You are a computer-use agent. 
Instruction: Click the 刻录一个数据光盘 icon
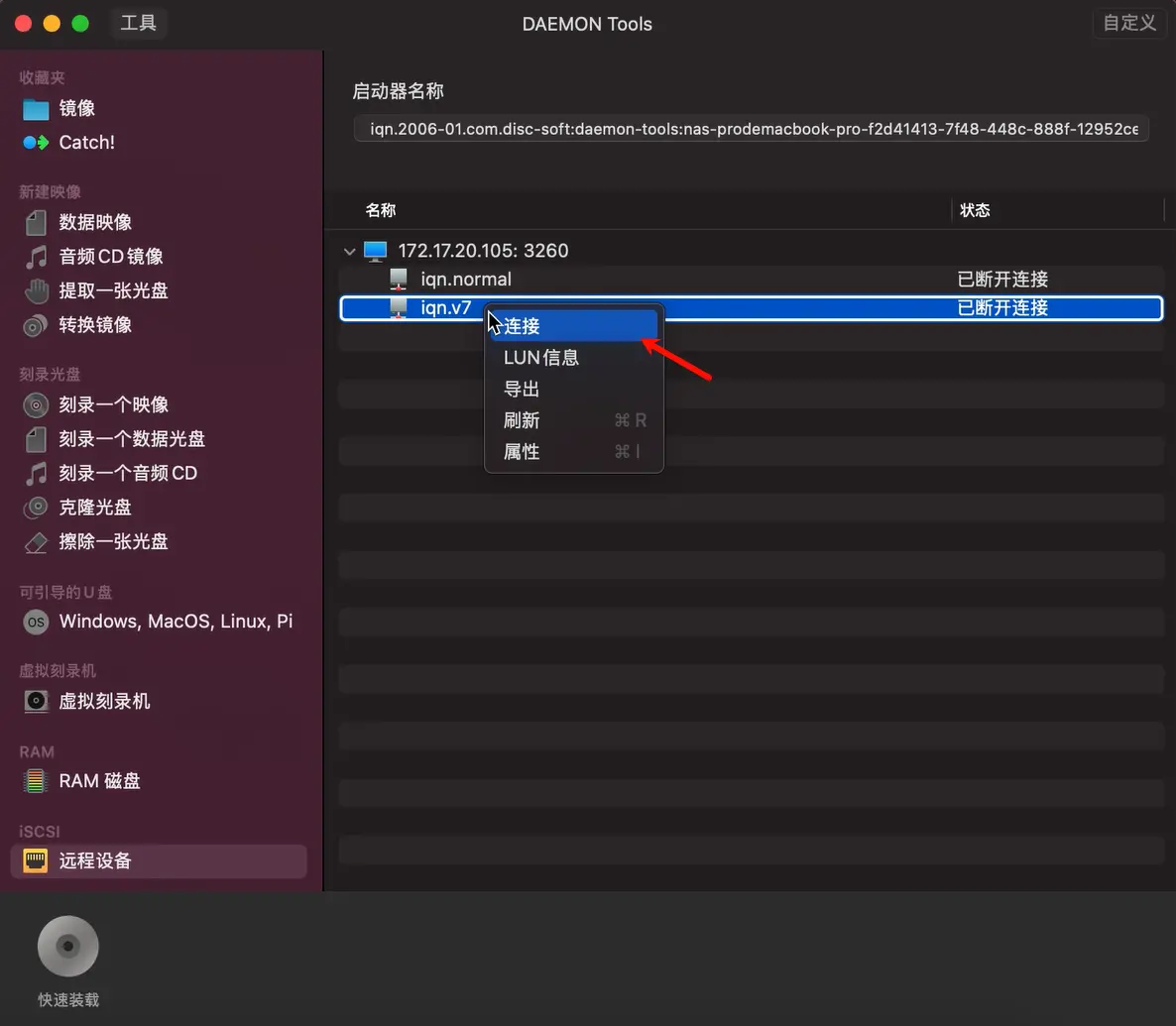pyautogui.click(x=36, y=439)
